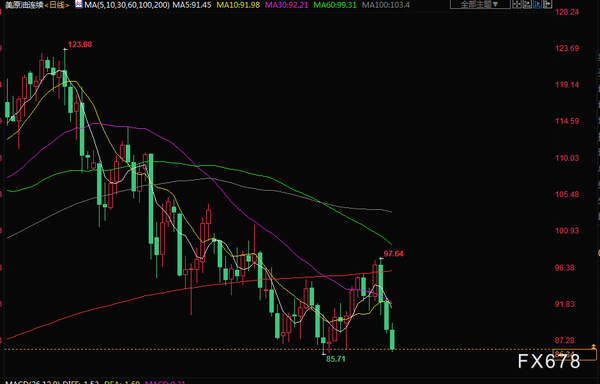Click the 97.64 recent high marker
This screenshot has height=384, width=600.
(393, 254)
